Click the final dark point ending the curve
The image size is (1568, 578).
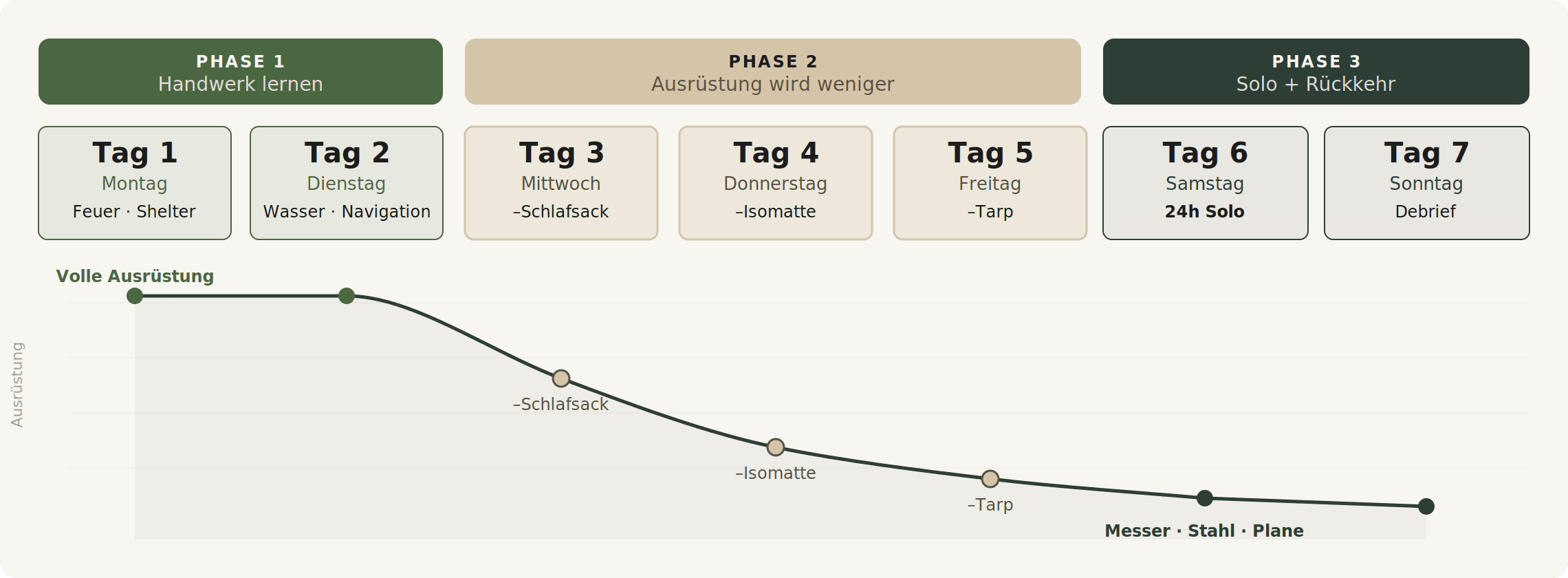click(x=1426, y=506)
